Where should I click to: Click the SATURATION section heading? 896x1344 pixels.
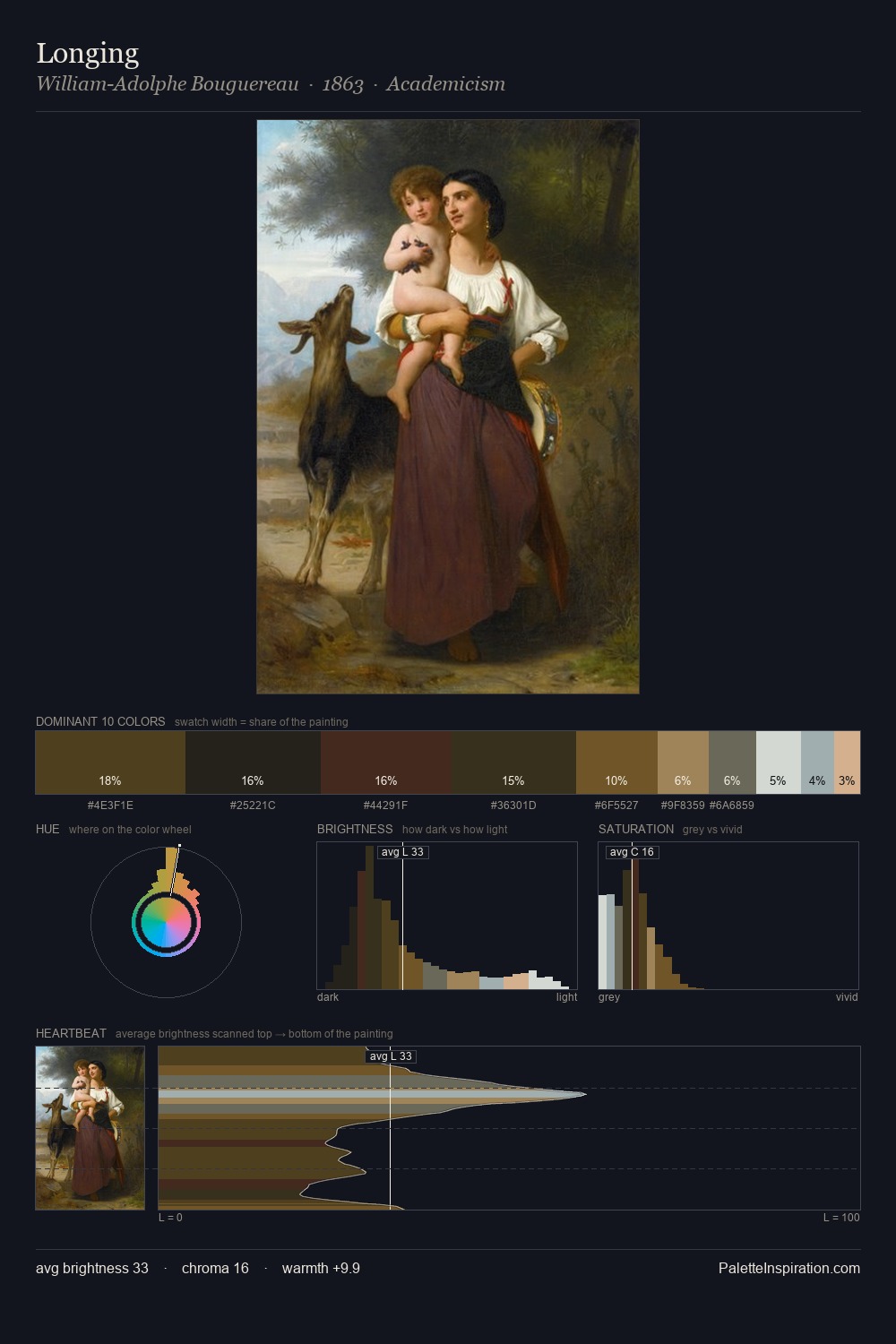click(x=636, y=829)
